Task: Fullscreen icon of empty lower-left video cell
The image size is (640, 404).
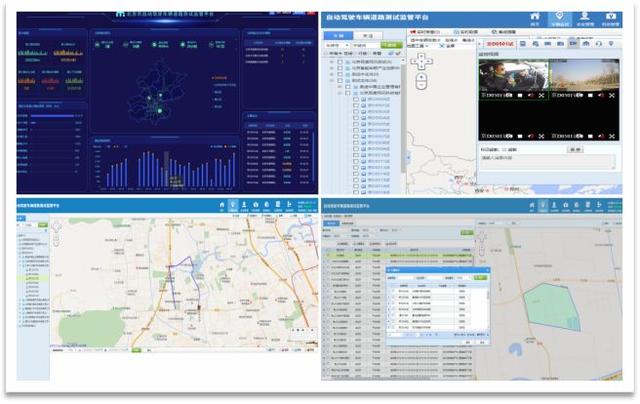Action: point(541,136)
